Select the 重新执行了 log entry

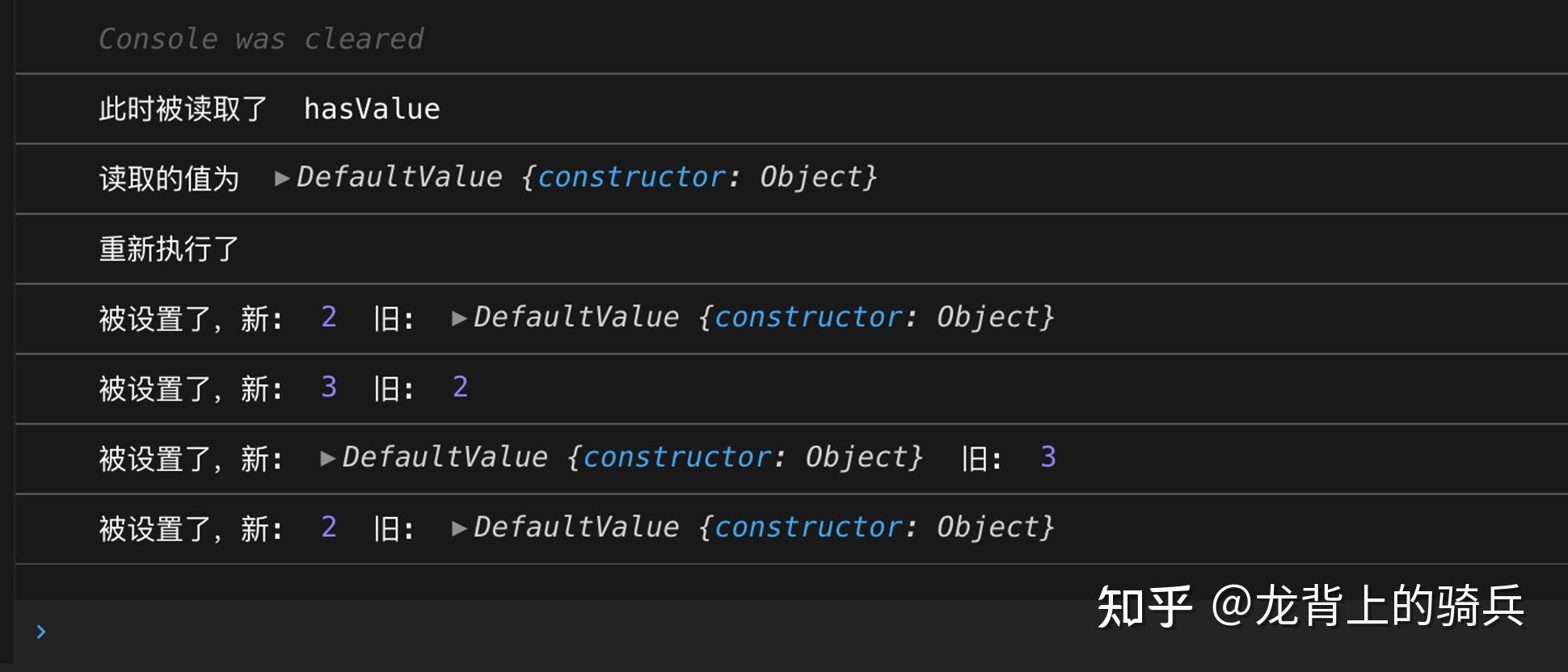coord(168,249)
